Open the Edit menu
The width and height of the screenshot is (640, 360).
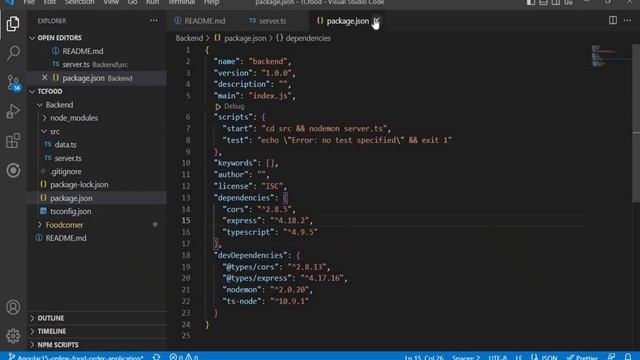pyautogui.click(x=49, y=2)
